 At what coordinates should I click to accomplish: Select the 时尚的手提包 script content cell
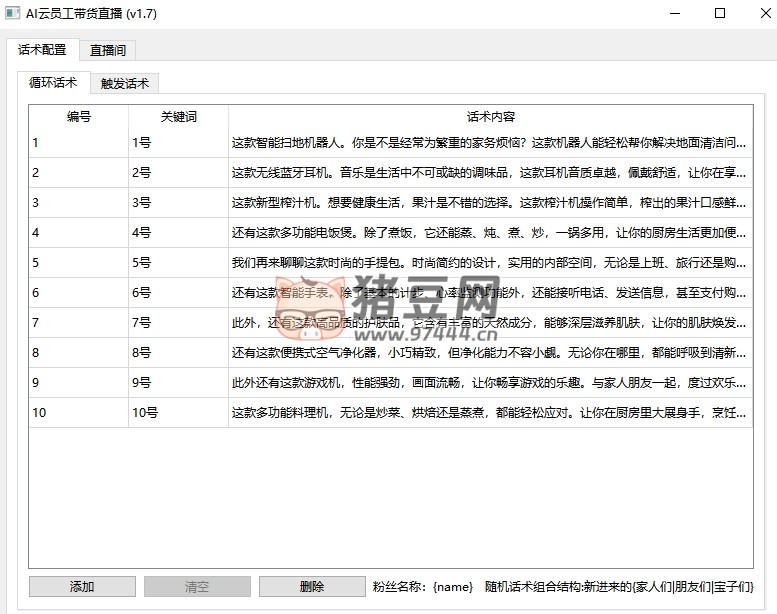point(491,263)
